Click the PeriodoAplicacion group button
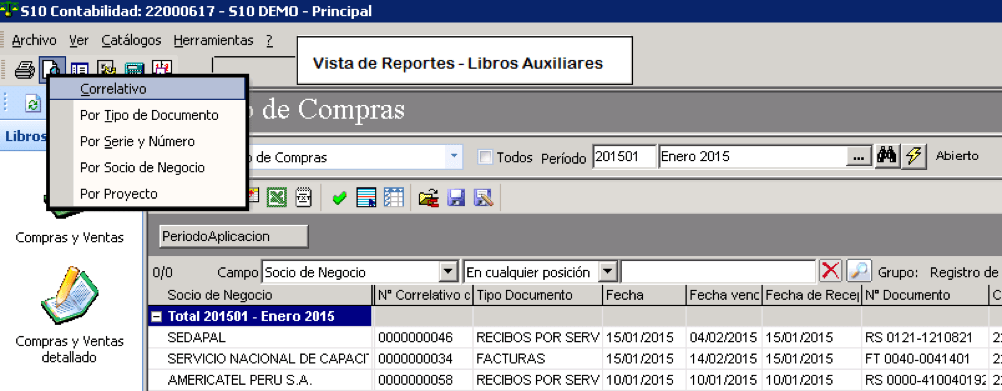 click(234, 236)
